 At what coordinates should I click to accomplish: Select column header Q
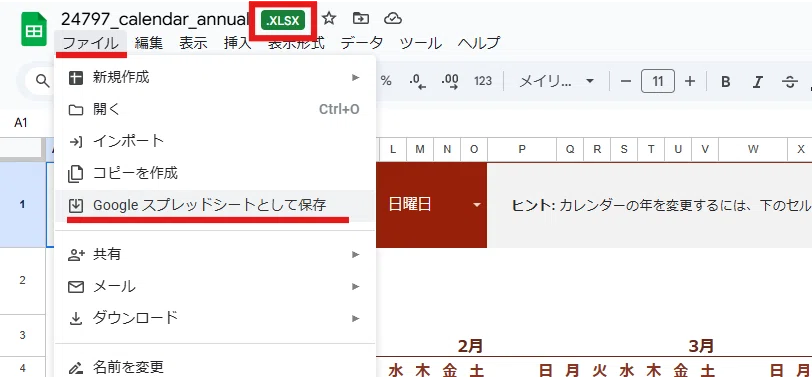point(570,149)
